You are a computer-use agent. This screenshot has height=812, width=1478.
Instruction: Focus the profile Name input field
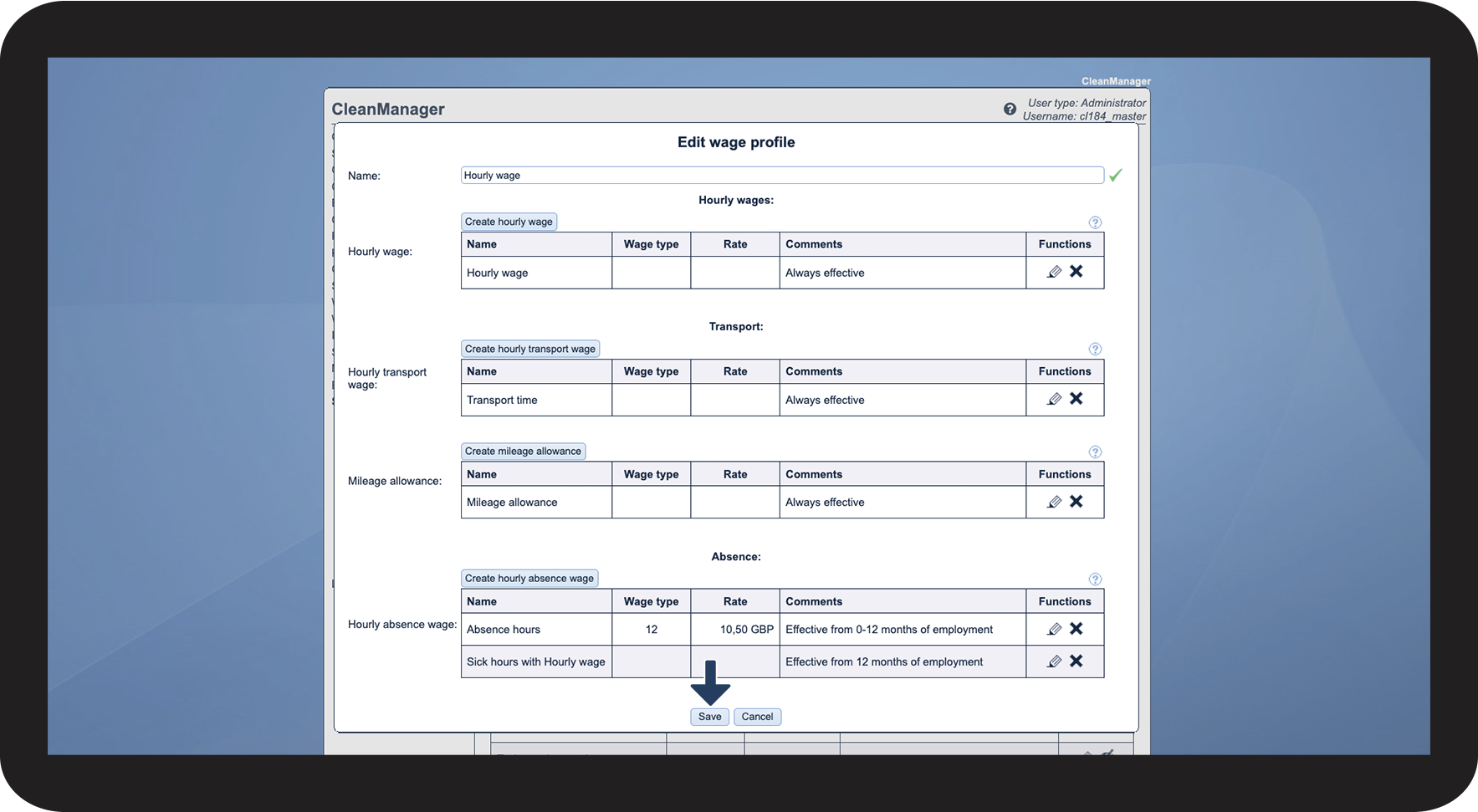[782, 175]
